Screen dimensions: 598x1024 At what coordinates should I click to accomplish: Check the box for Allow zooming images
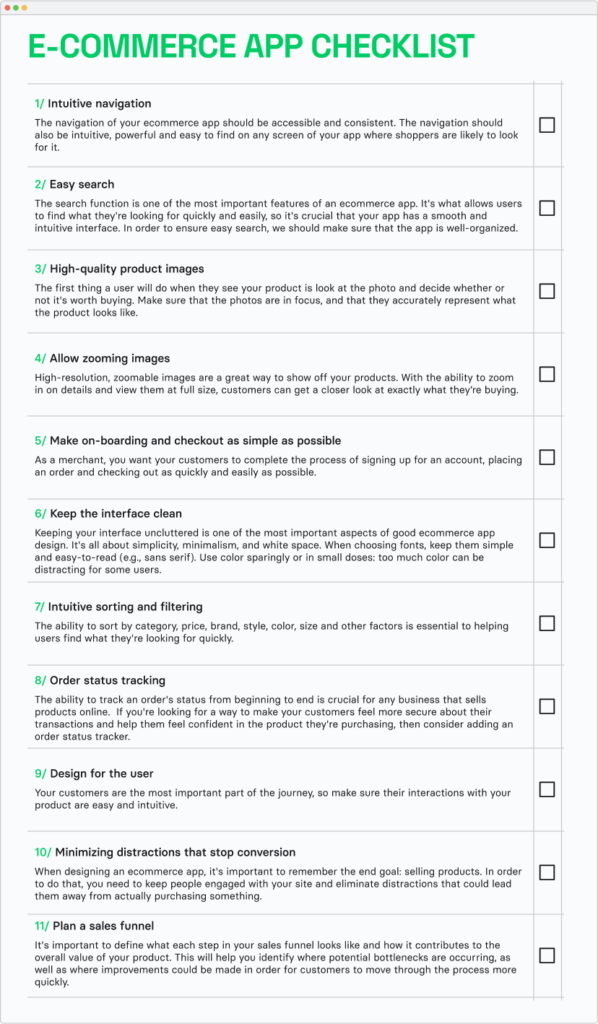pyautogui.click(x=547, y=374)
